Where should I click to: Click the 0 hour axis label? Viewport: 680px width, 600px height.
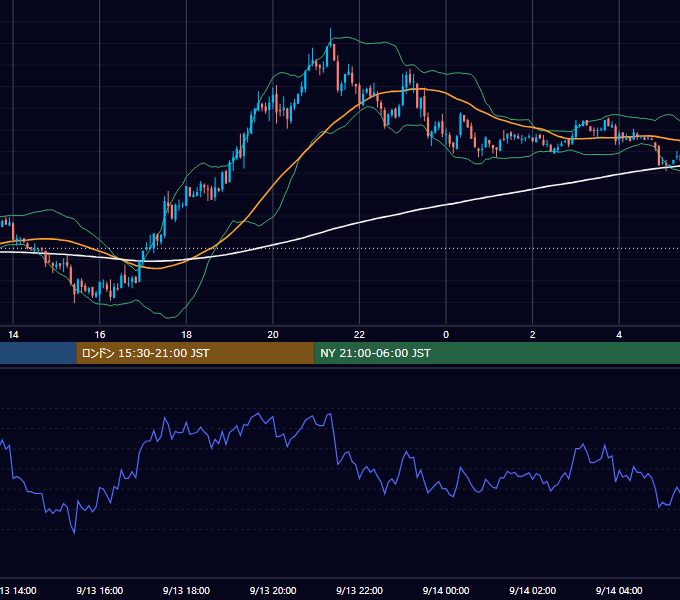(446, 335)
